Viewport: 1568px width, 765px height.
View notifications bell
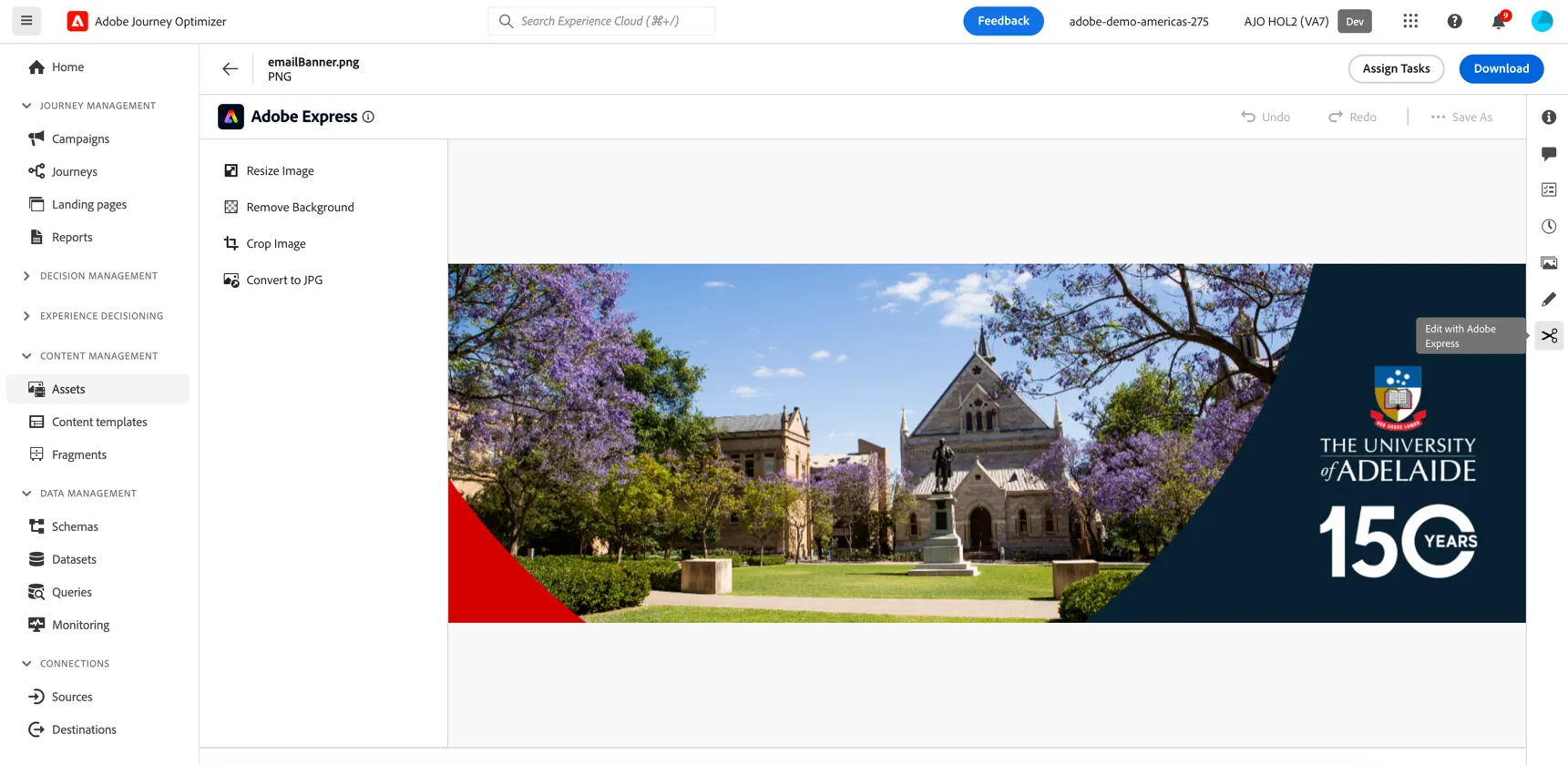(x=1499, y=21)
